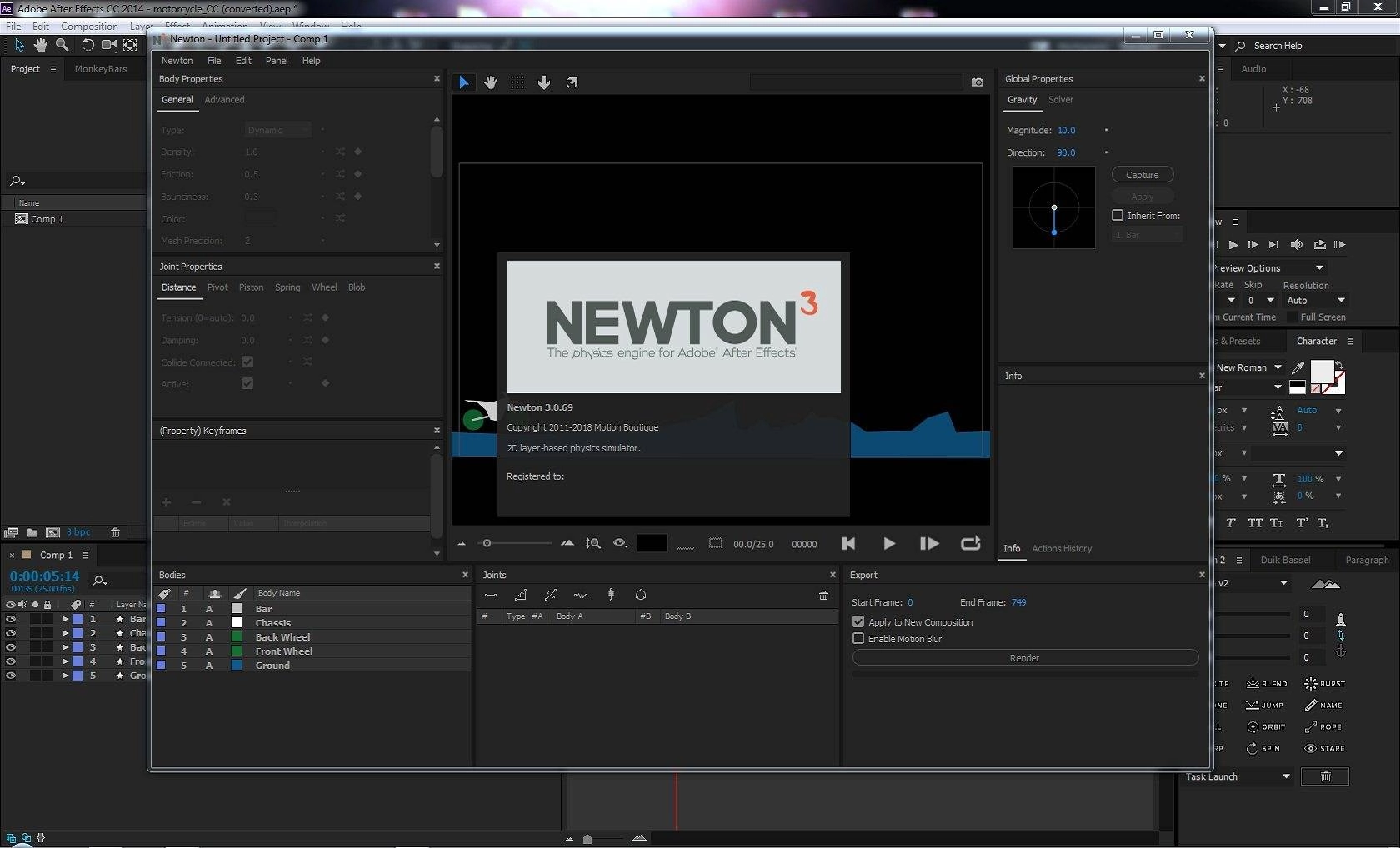Add a piston joint in Joints panel
This screenshot has width=1400, height=848.
[x=551, y=595]
